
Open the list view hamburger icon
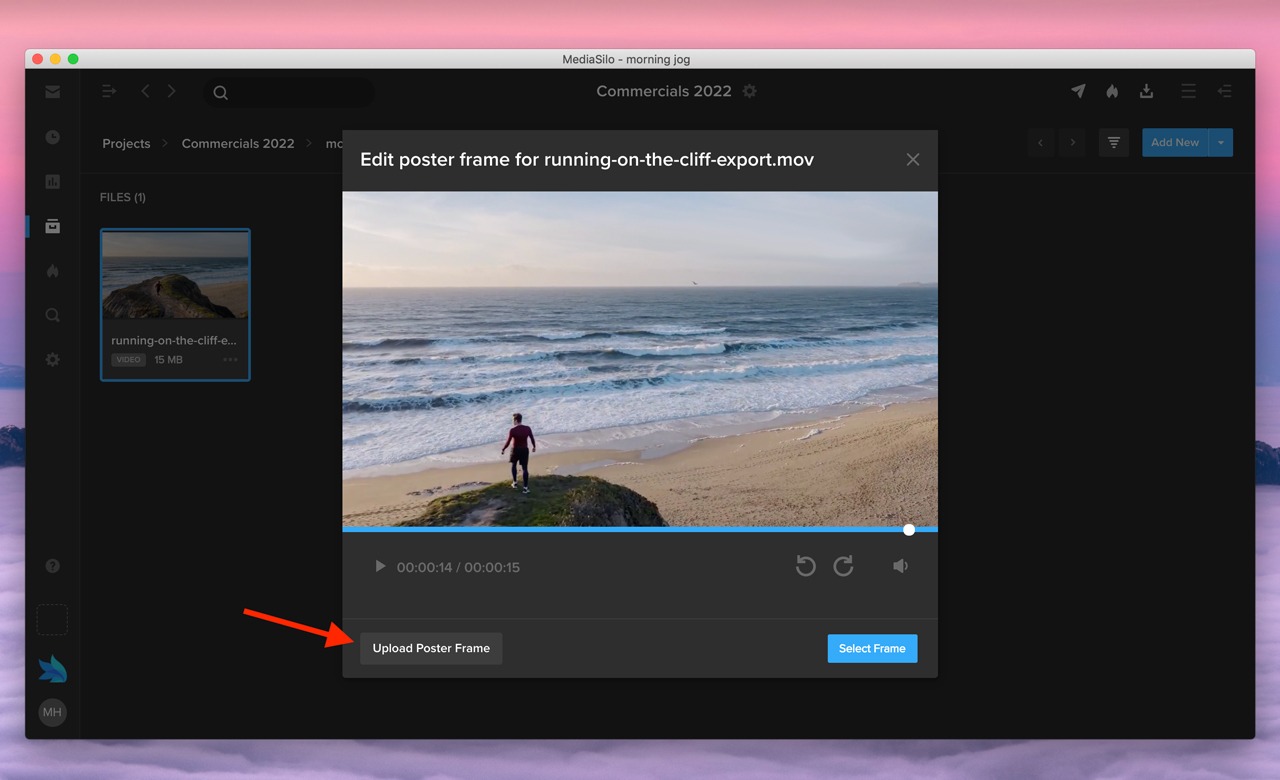pyautogui.click(x=1188, y=91)
